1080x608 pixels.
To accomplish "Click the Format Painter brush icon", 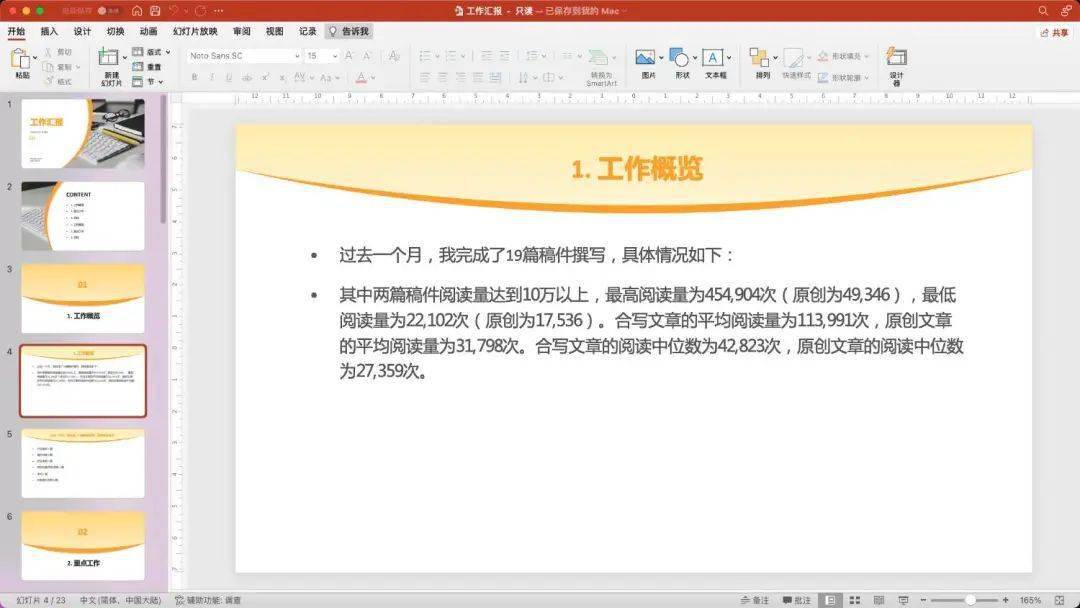I will click(x=48, y=81).
